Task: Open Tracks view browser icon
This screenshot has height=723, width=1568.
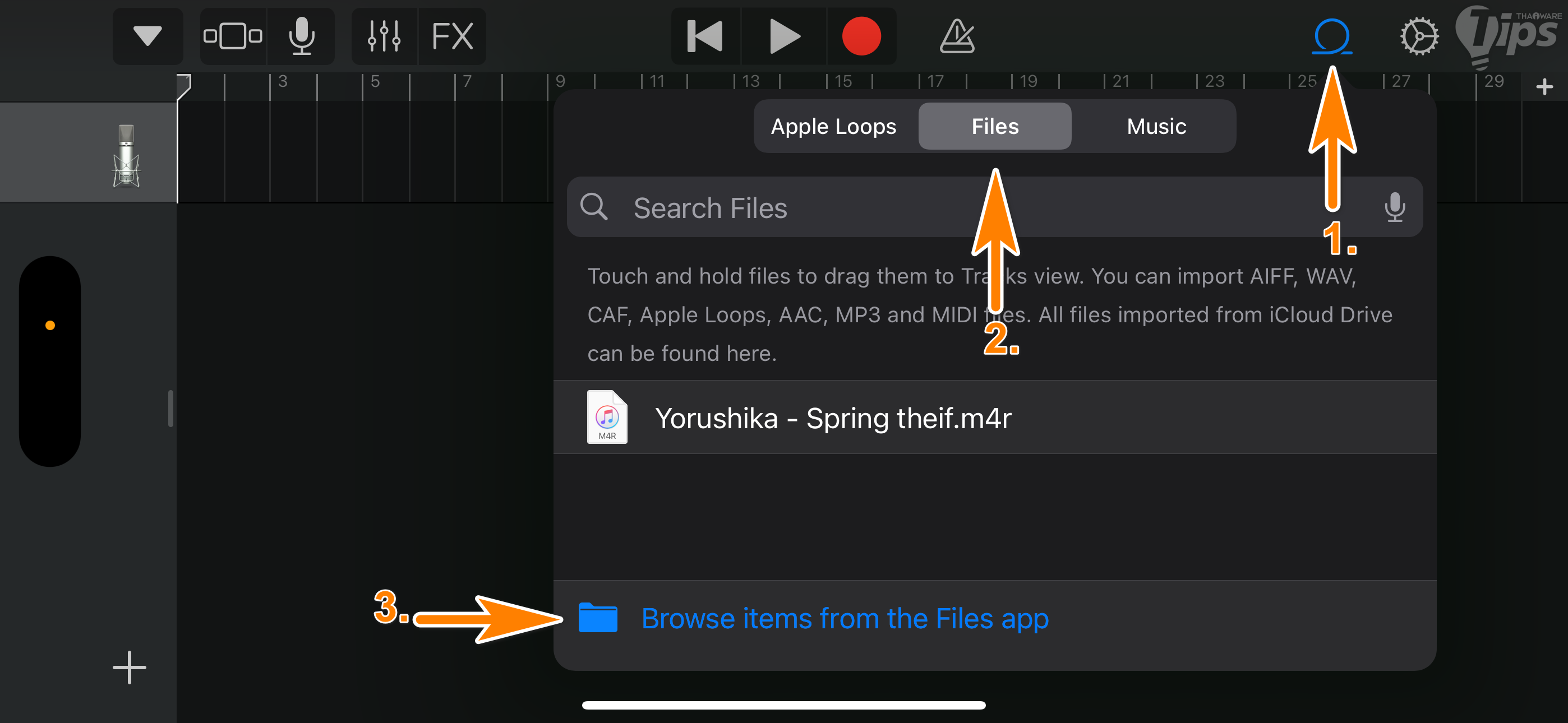Action: tap(233, 36)
